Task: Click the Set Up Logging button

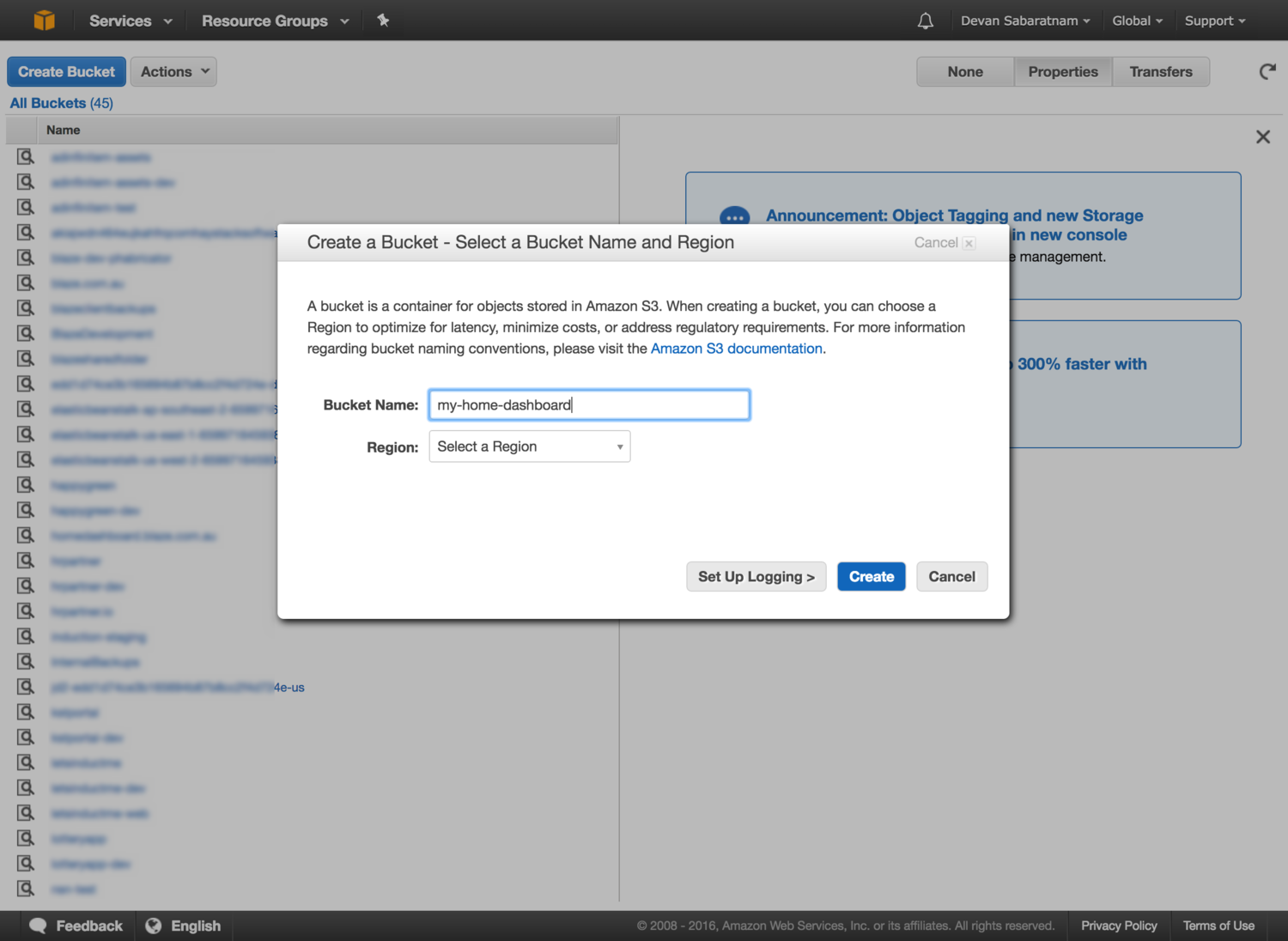Action: coord(756,577)
